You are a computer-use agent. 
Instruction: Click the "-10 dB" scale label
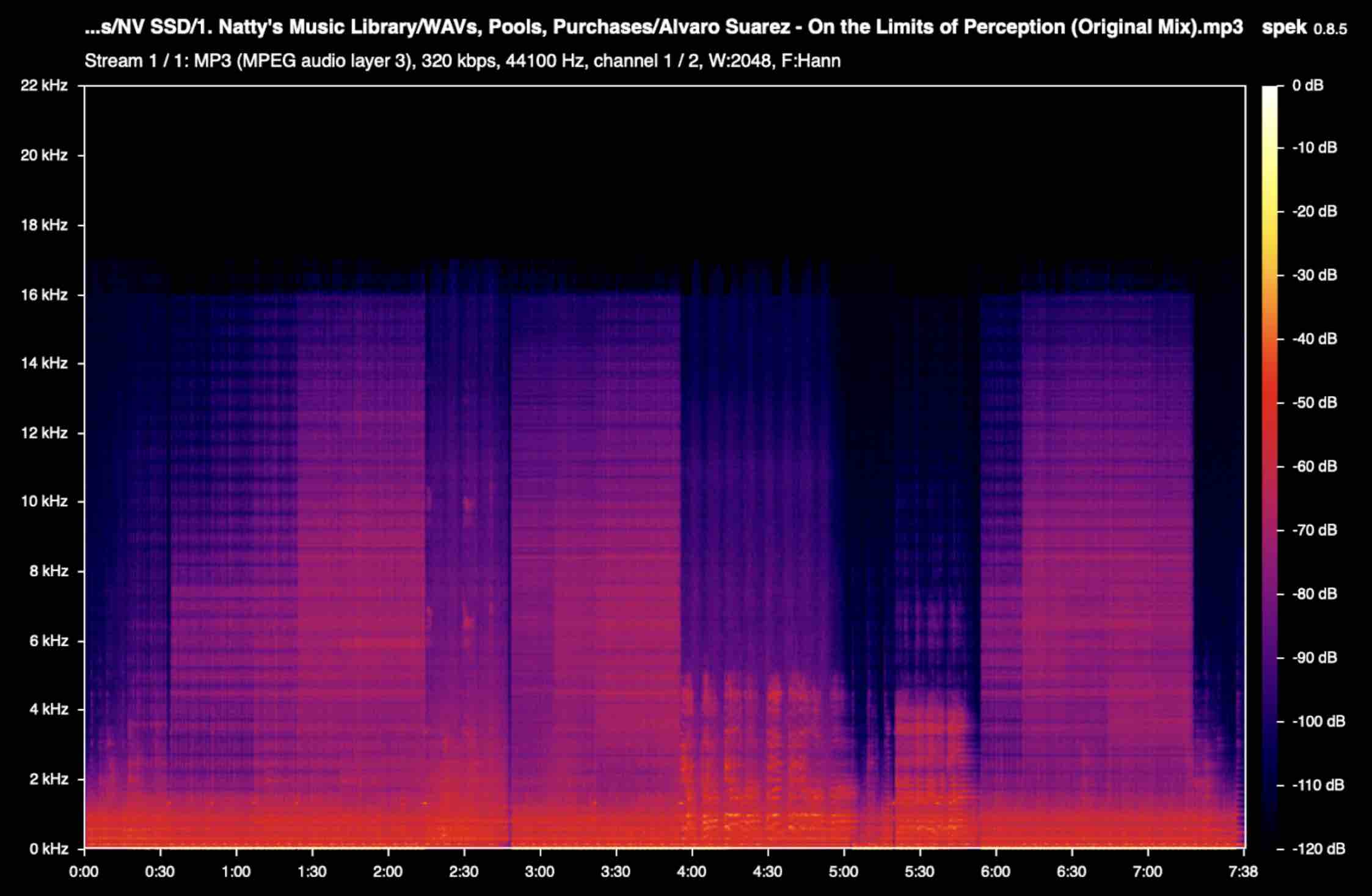click(1315, 148)
